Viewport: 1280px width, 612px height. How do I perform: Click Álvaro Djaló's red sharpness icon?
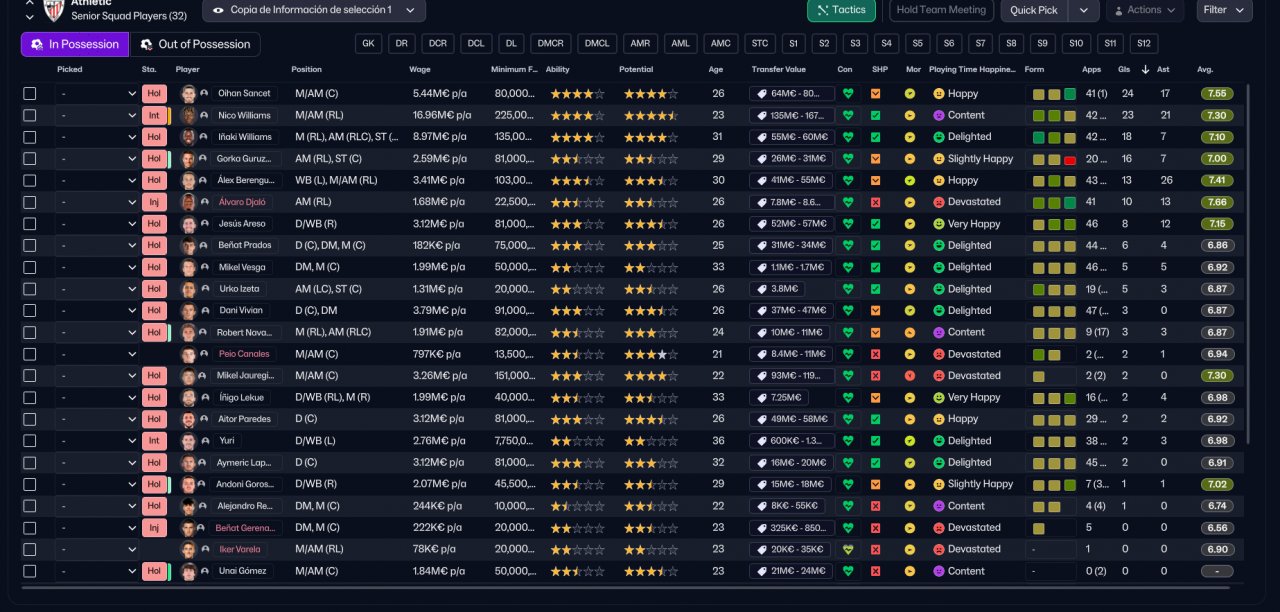(x=876, y=202)
